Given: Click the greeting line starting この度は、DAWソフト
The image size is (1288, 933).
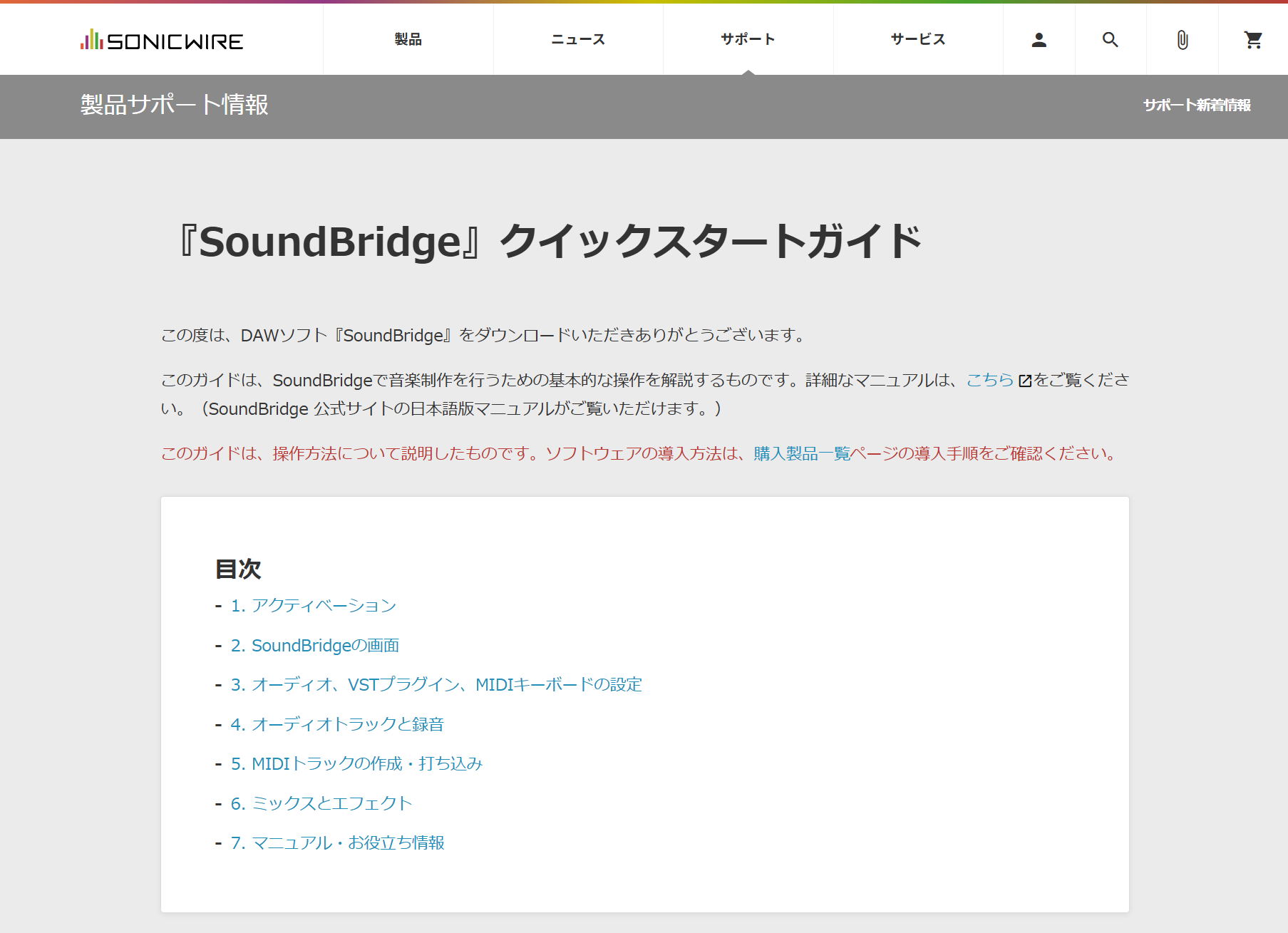Looking at the screenshot, I should pos(485,335).
